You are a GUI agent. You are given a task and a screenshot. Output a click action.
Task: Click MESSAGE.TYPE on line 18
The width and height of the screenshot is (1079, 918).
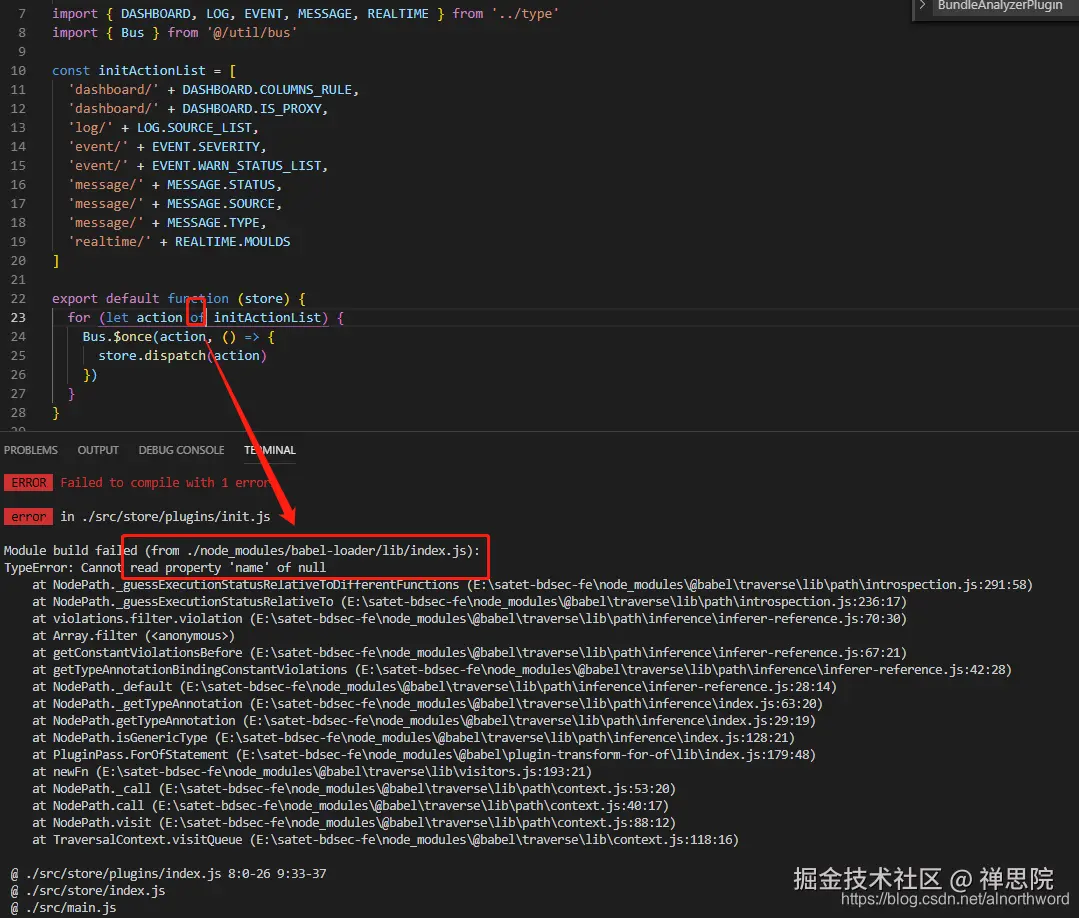pos(213,223)
